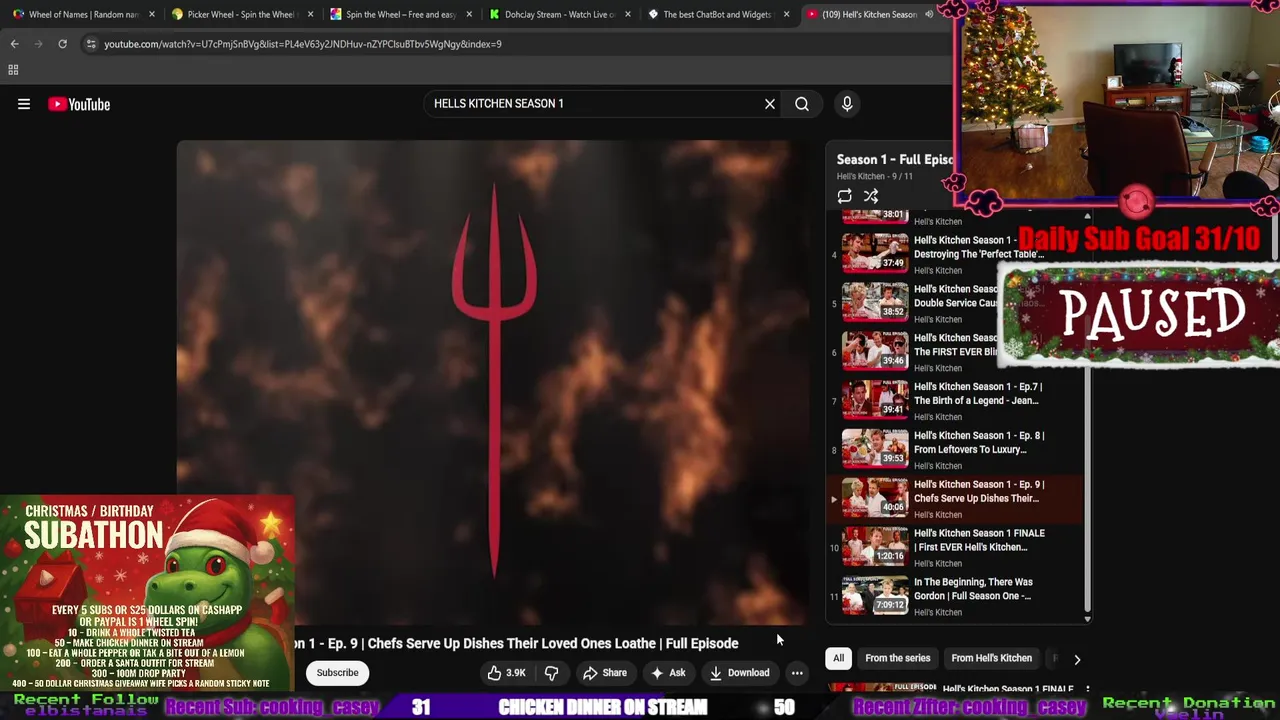This screenshot has height=720, width=1280.
Task: Start voice search with microphone icon
Action: tap(847, 104)
